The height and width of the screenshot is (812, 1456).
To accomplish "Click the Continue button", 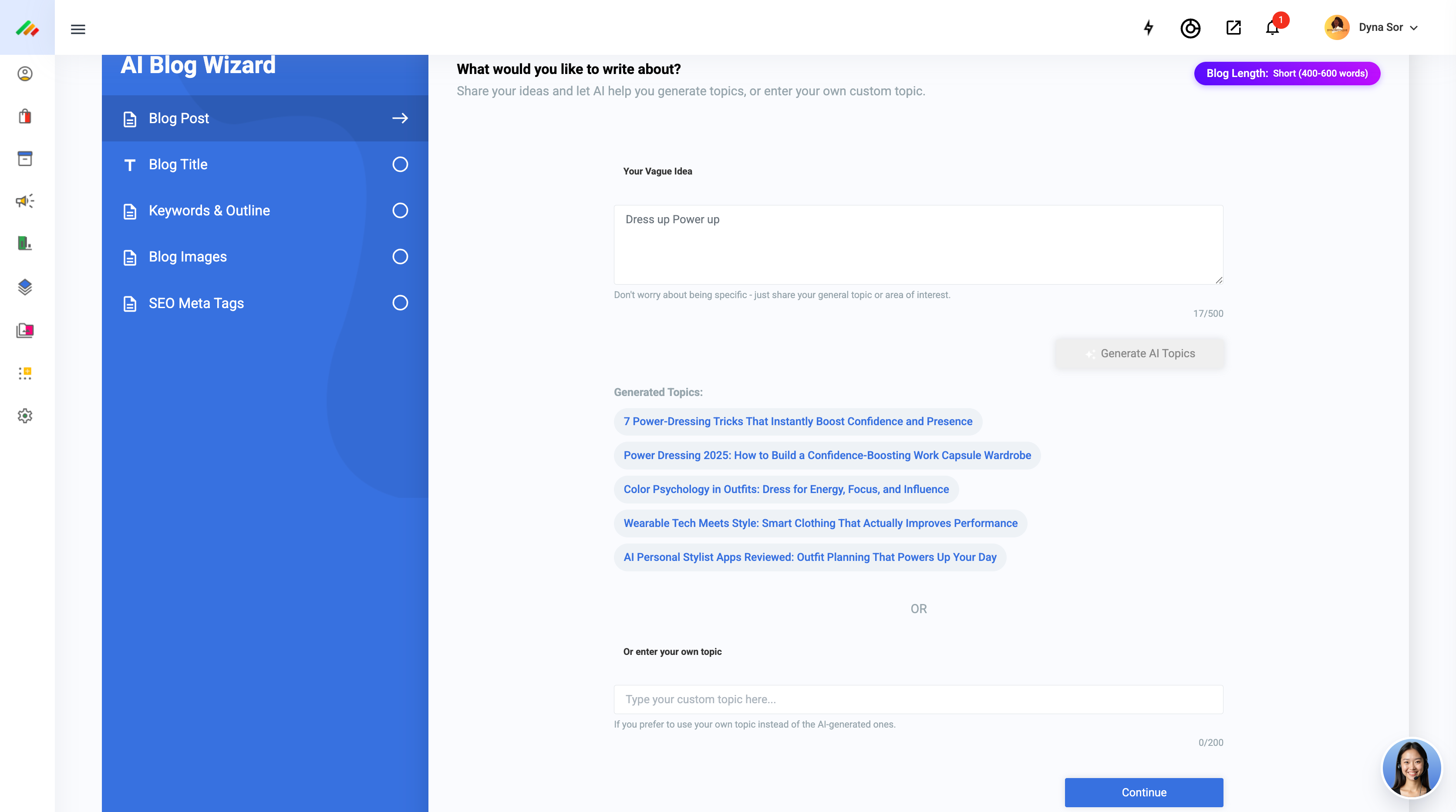I will point(1144,793).
